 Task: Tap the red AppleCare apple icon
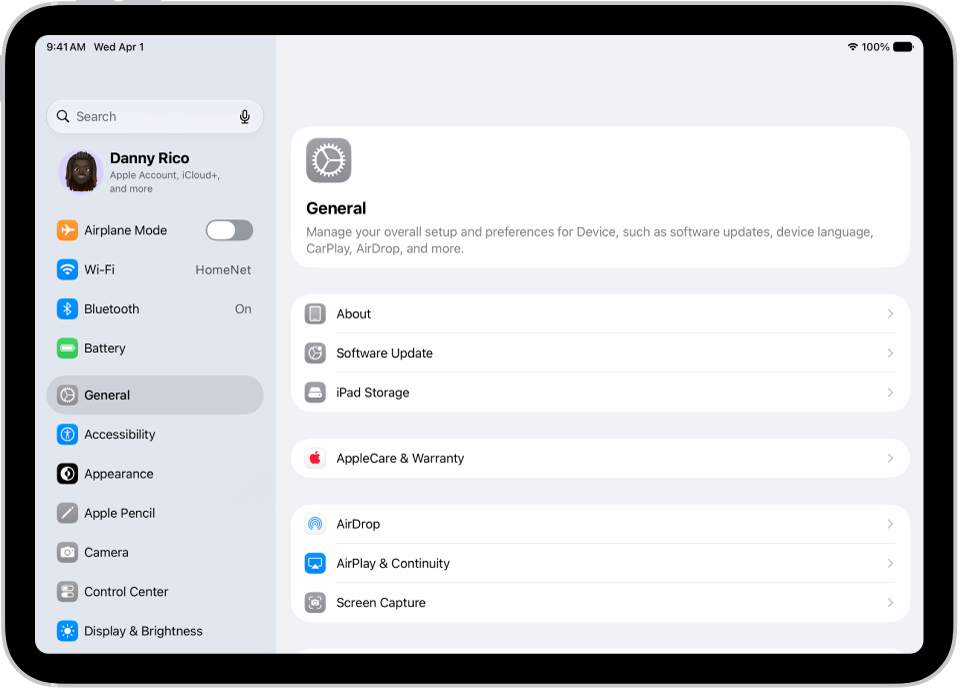[315, 458]
